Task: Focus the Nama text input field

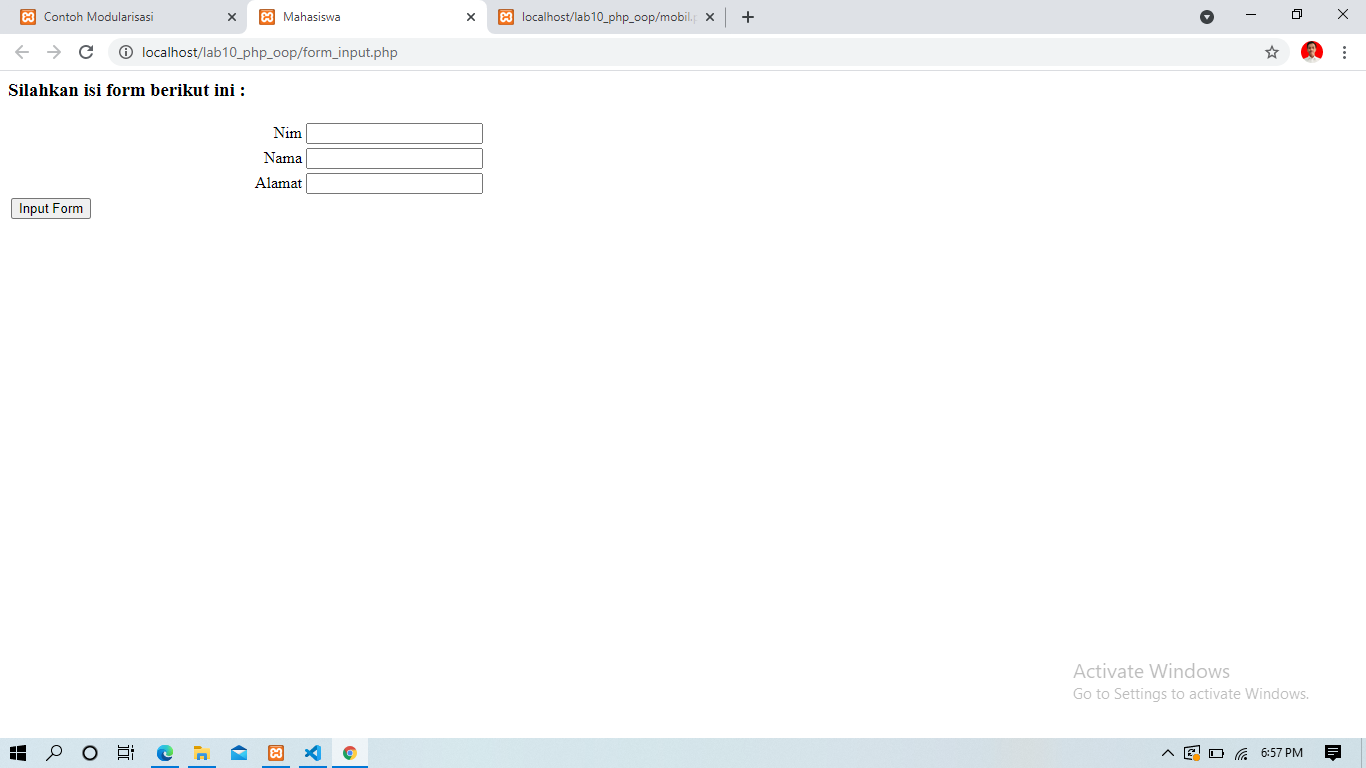Action: click(x=394, y=159)
